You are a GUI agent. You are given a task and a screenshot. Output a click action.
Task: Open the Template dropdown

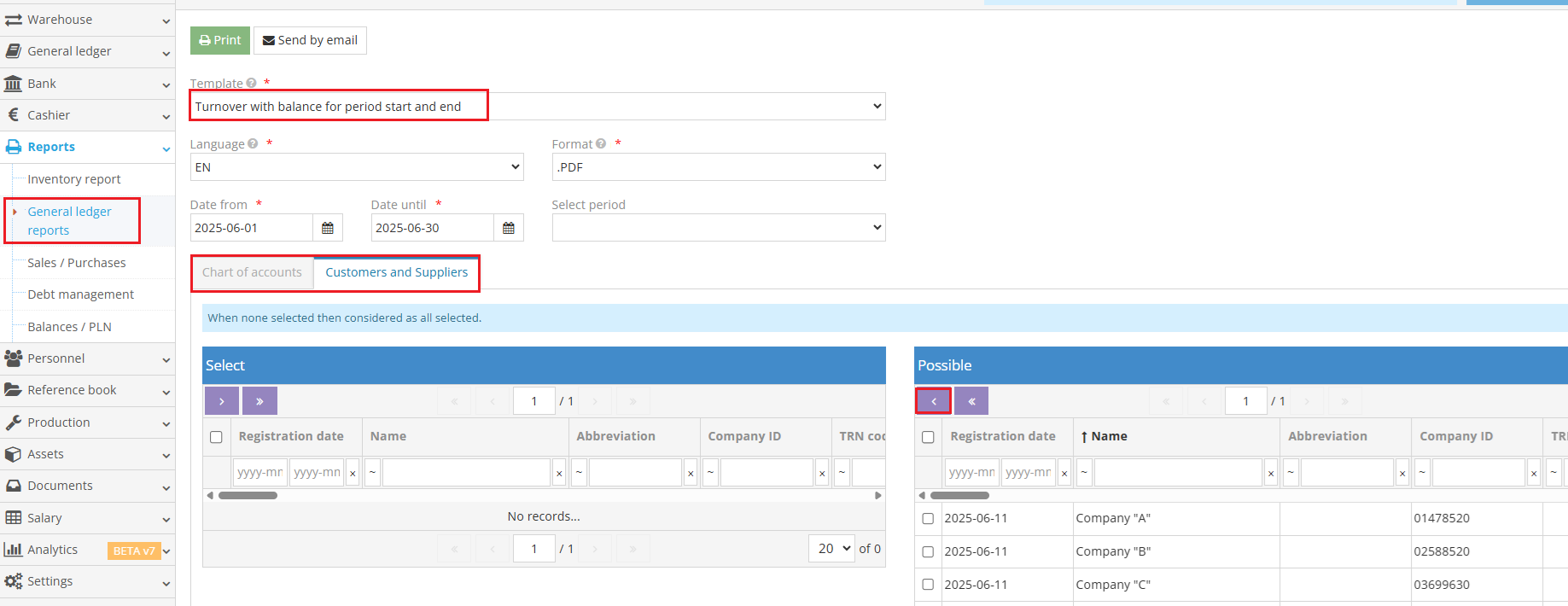pyautogui.click(x=538, y=107)
